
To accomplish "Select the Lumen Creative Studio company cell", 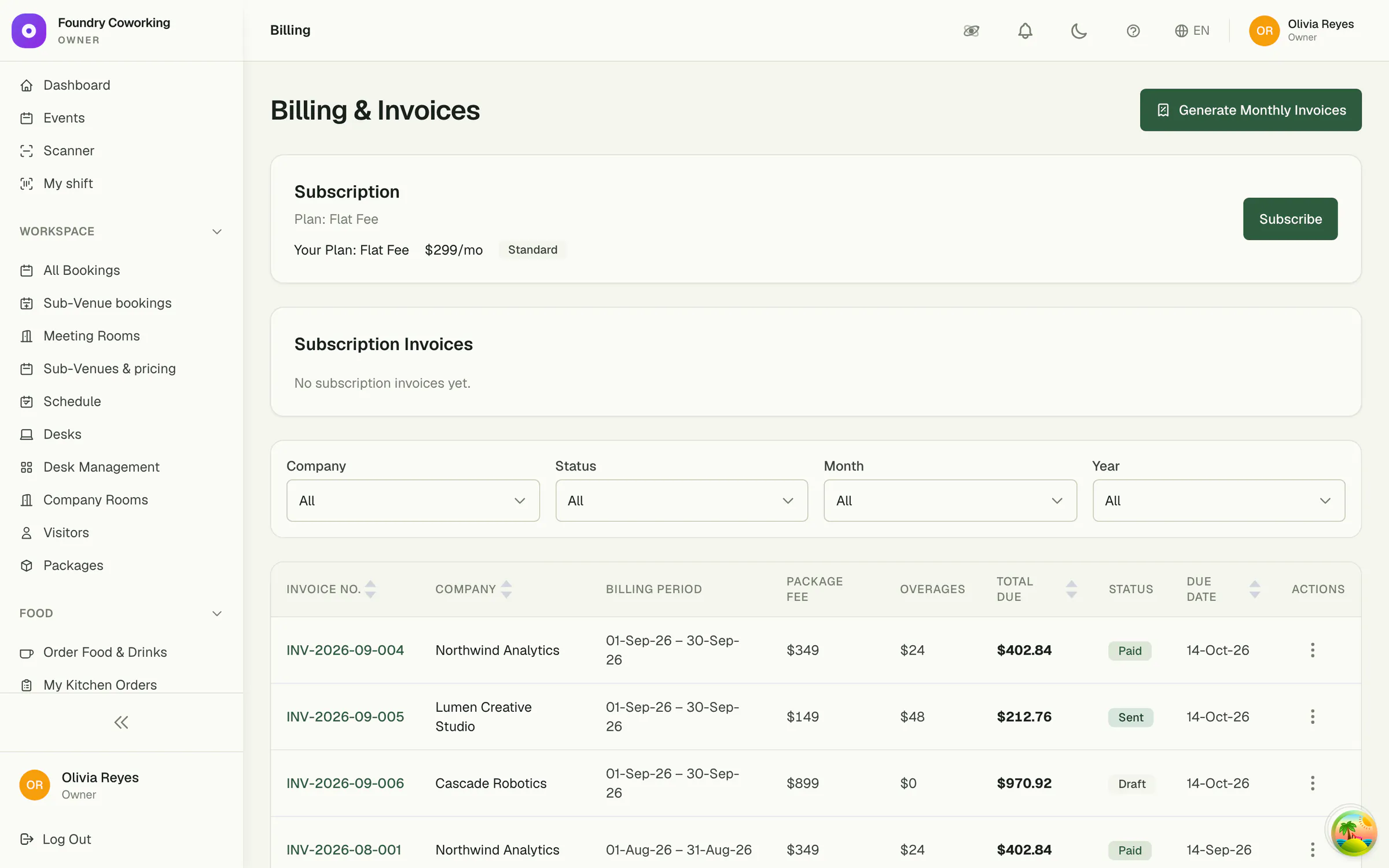I will 483,716.
